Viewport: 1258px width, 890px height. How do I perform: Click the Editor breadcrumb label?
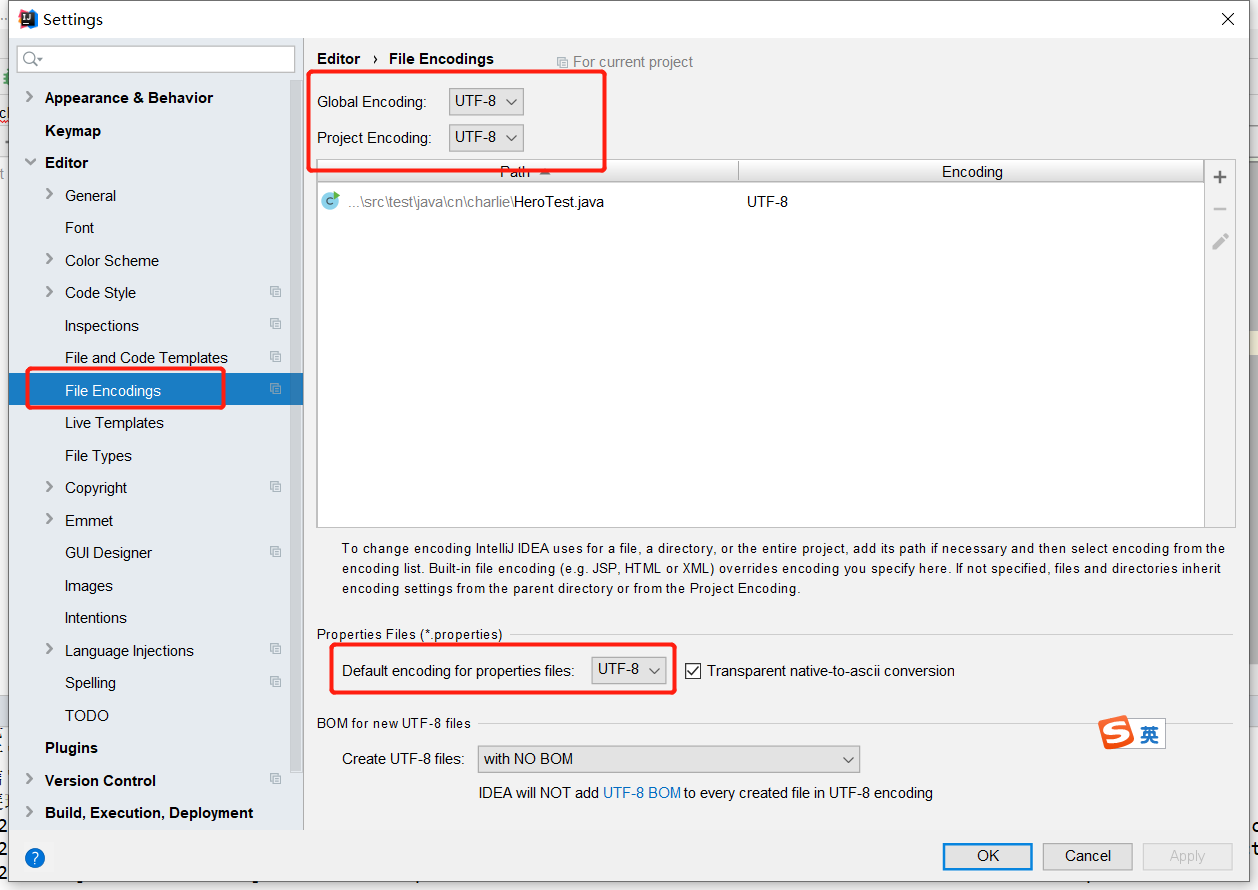338,59
